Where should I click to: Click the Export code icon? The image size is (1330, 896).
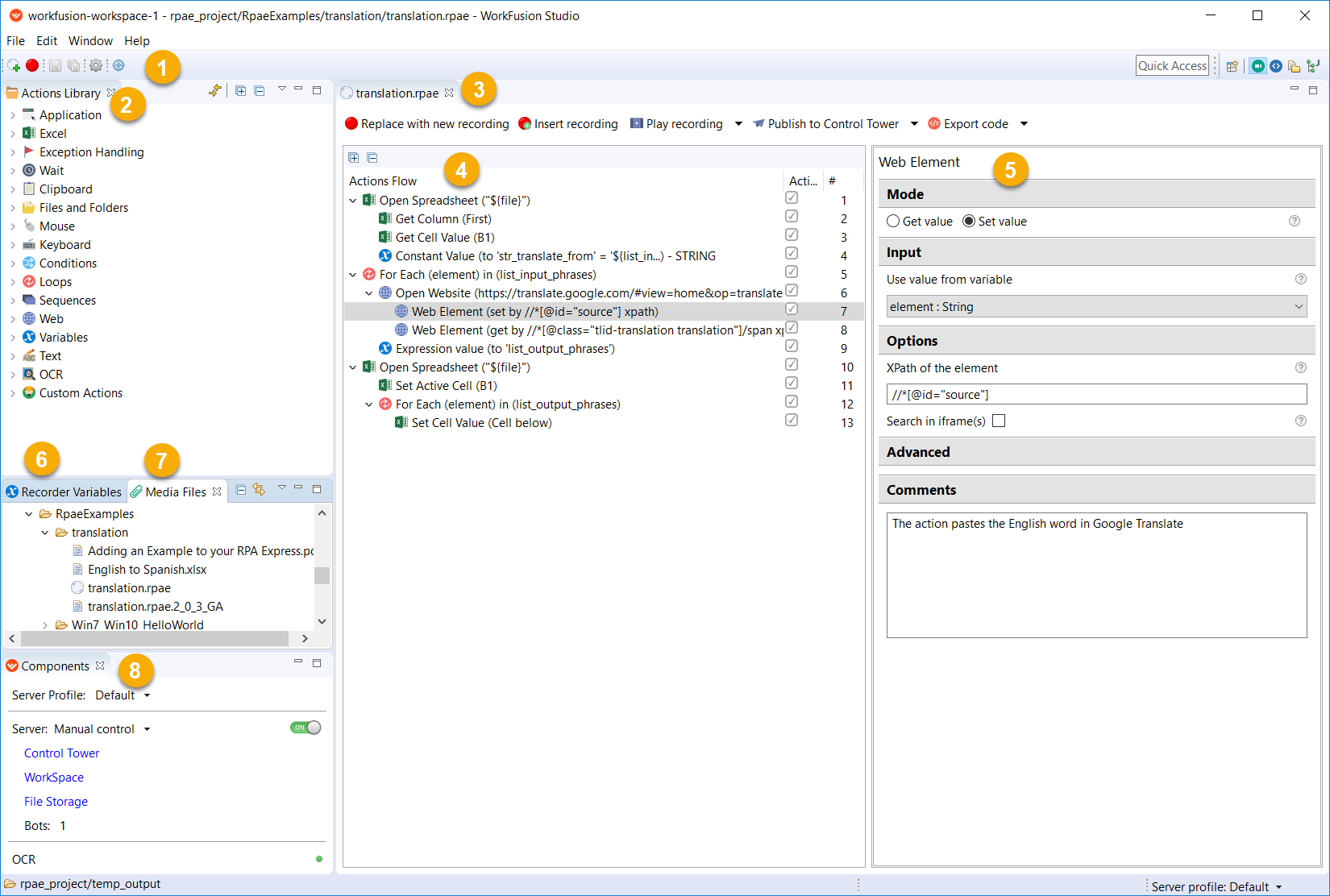tap(934, 123)
